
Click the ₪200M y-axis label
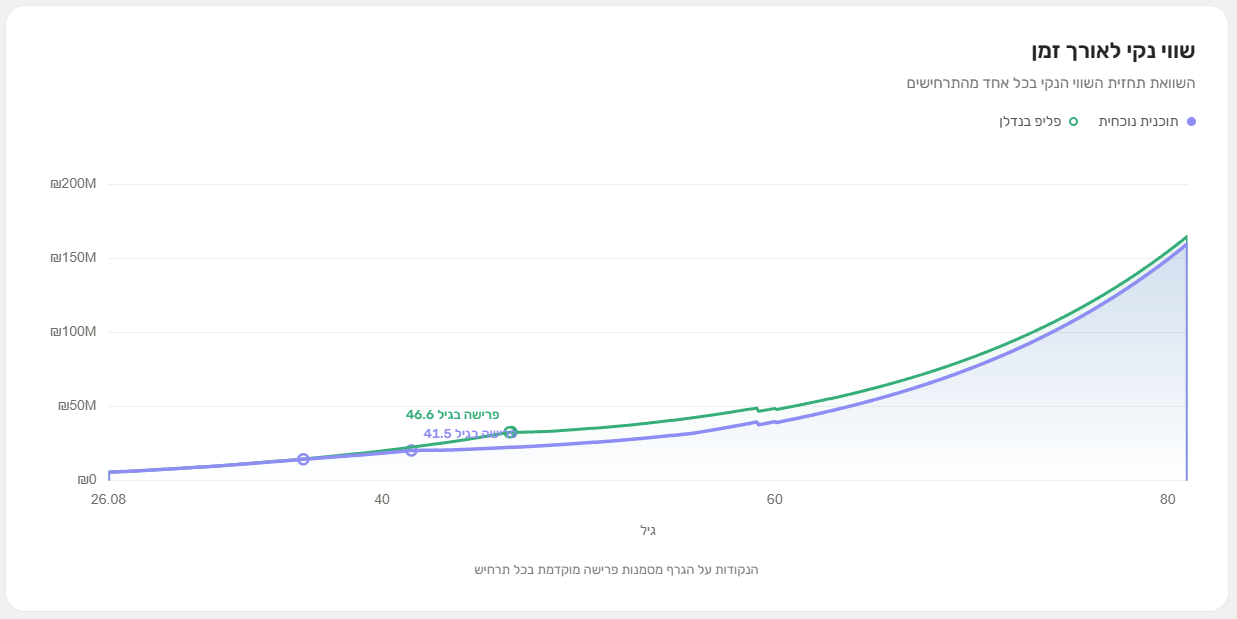coord(73,184)
